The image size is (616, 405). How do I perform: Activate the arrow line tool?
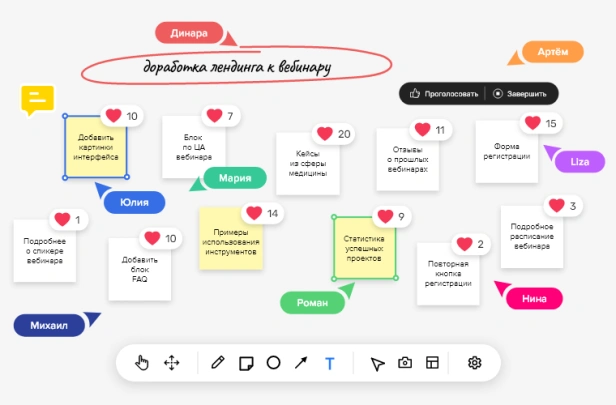click(x=301, y=363)
